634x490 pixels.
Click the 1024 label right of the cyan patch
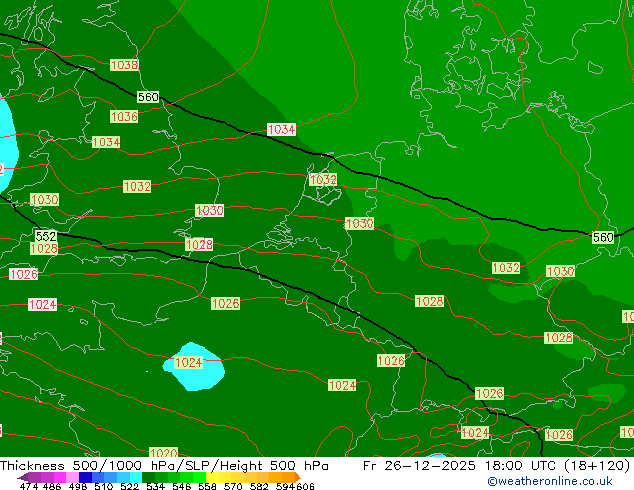(x=342, y=385)
